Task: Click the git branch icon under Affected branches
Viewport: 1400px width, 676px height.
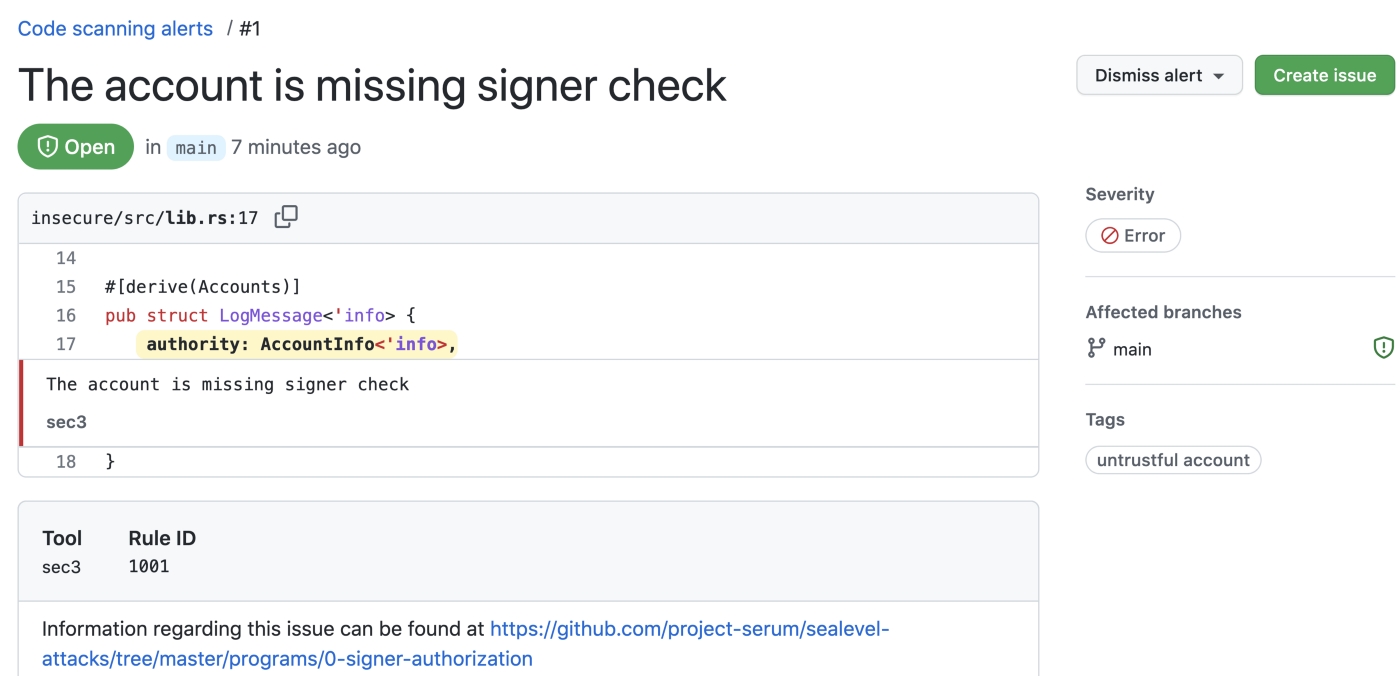Action: 1096,348
